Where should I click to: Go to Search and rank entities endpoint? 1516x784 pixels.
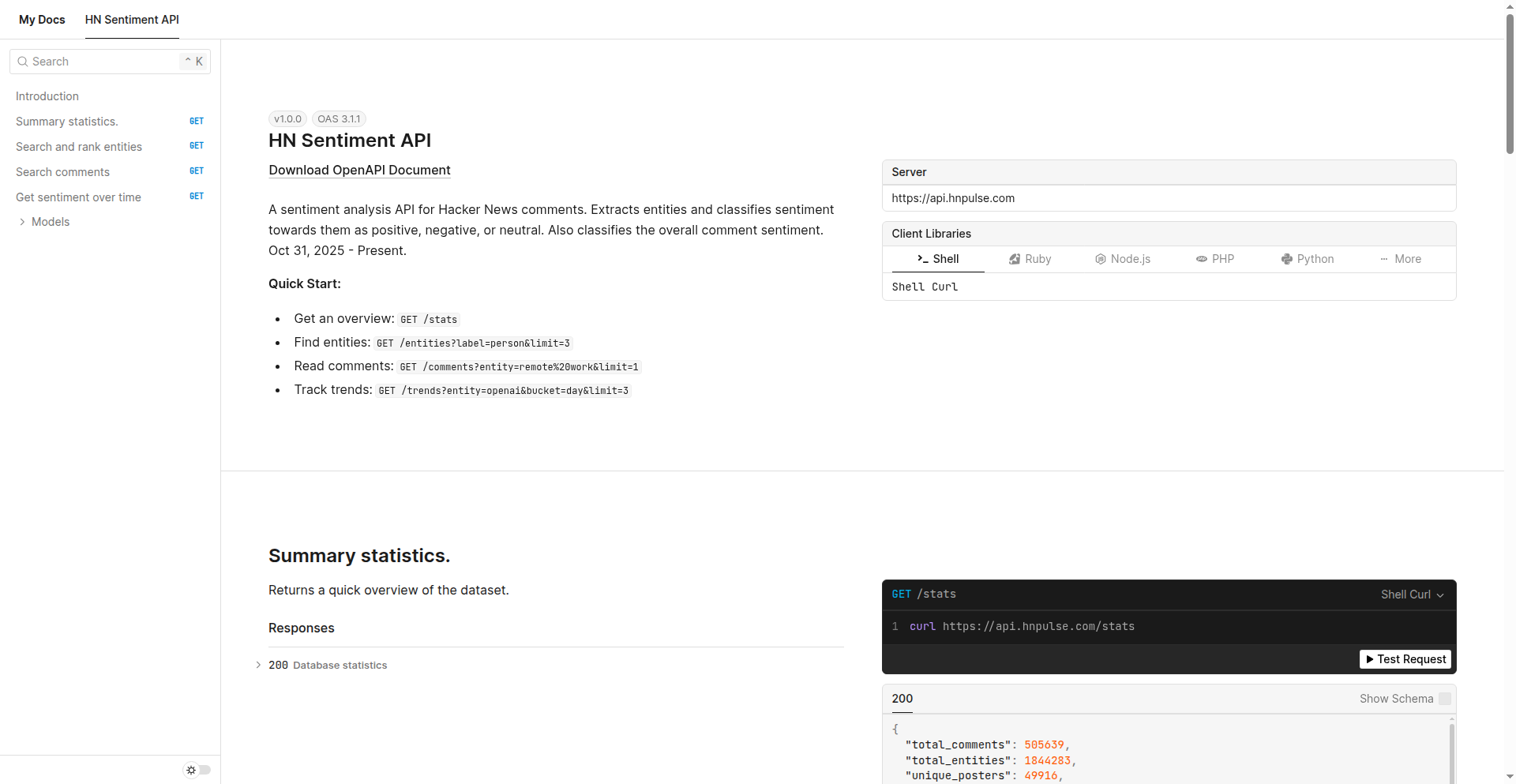[x=79, y=147]
